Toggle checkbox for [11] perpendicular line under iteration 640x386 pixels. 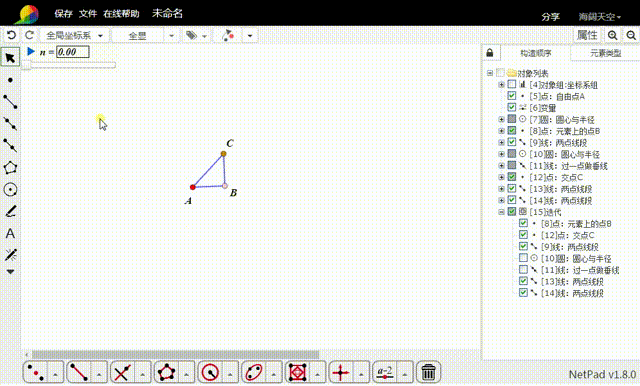tap(523, 270)
